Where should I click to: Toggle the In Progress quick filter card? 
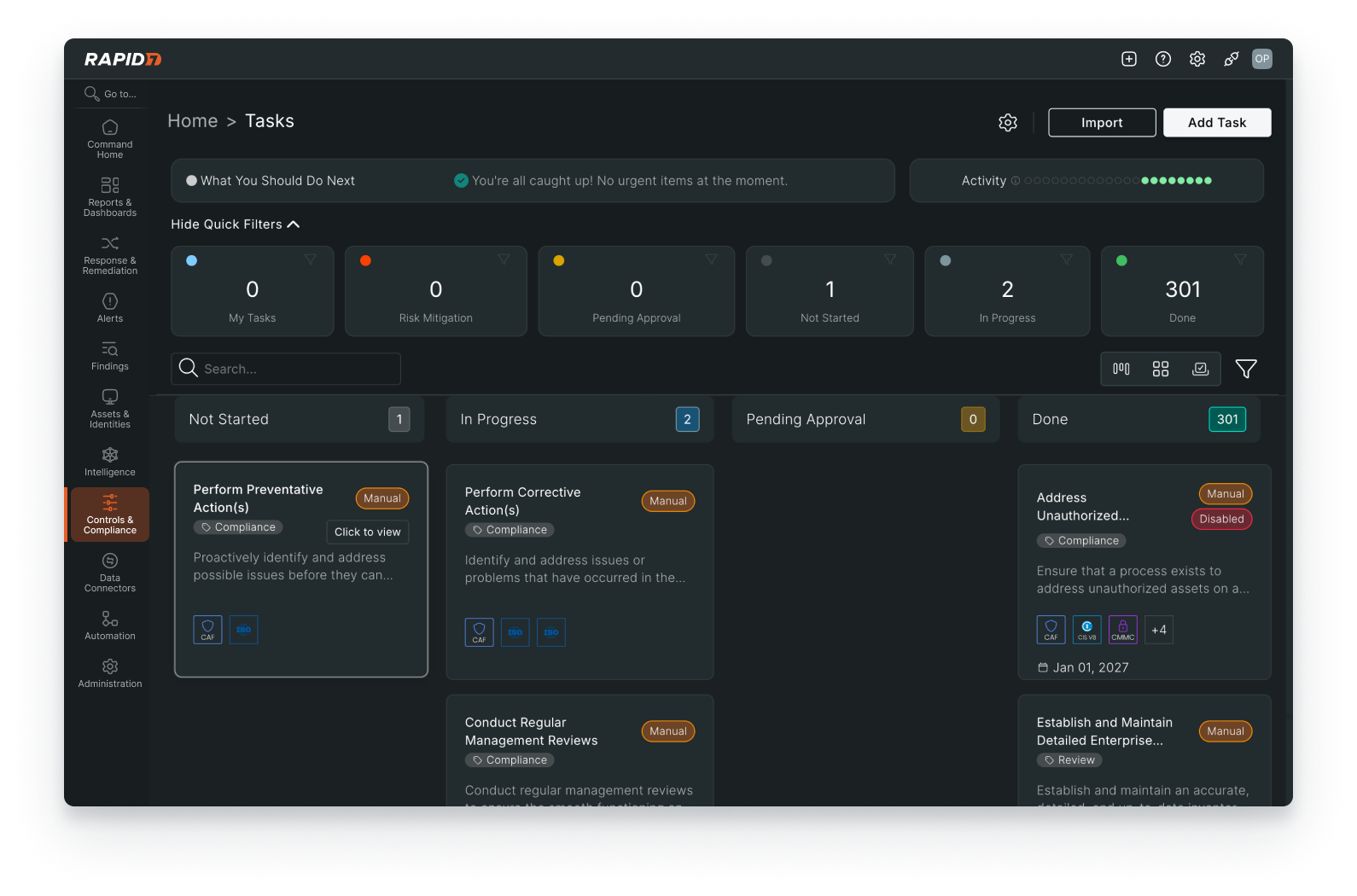(x=1007, y=291)
